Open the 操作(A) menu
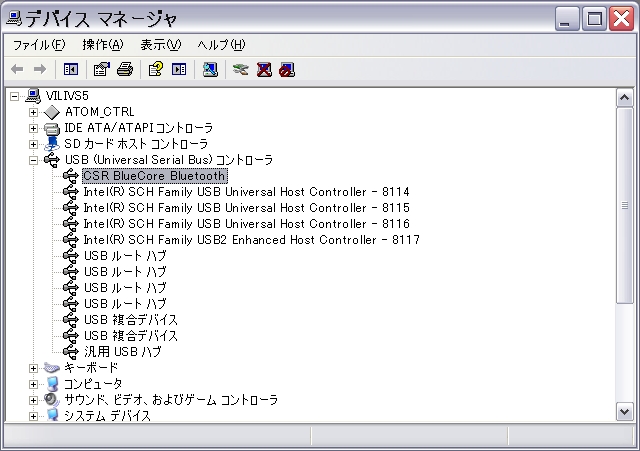Image resolution: width=640 pixels, height=451 pixels. [x=102, y=45]
